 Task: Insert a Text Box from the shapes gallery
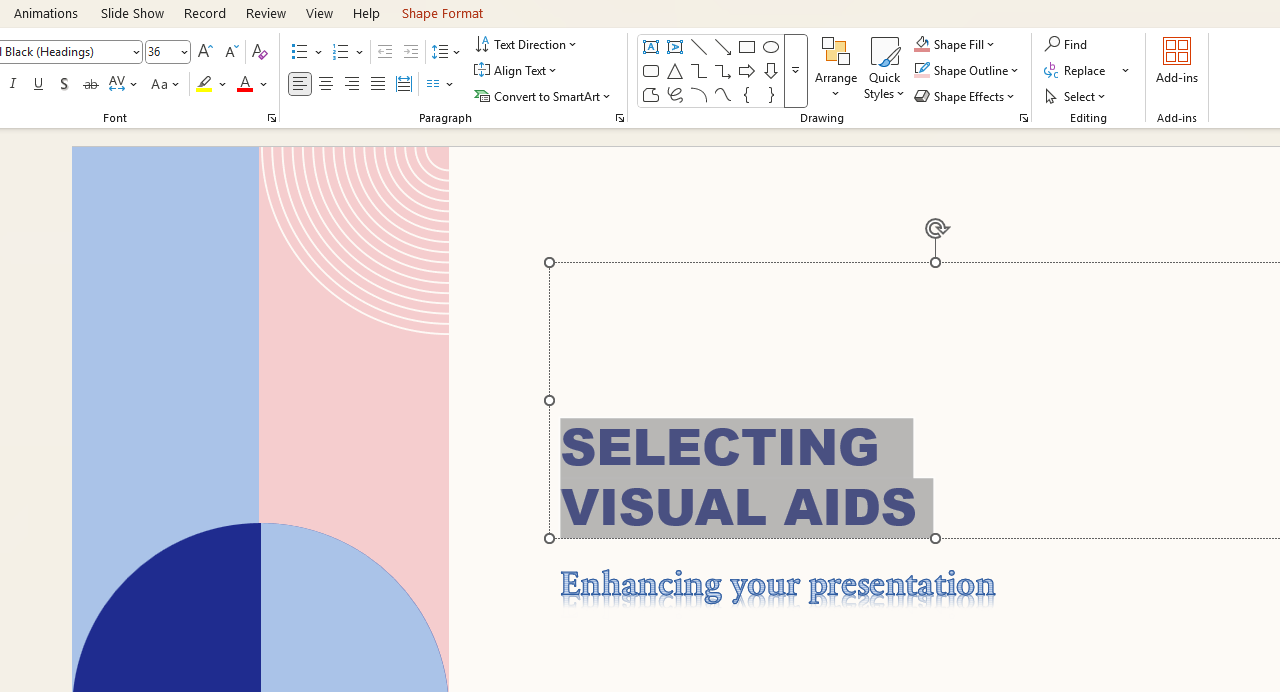651,47
